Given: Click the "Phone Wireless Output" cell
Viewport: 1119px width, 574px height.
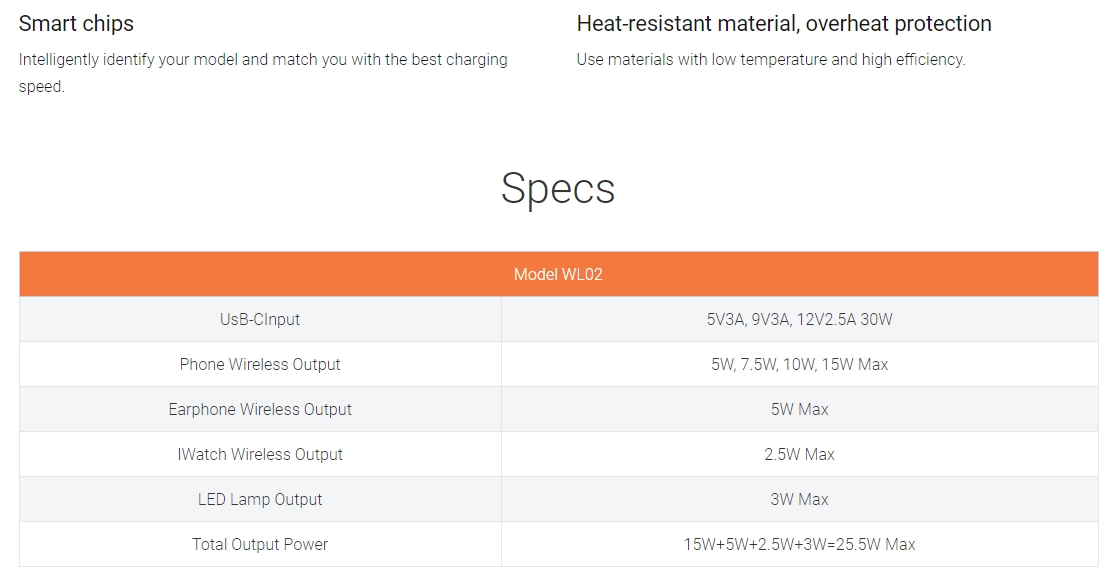Looking at the screenshot, I should [x=260, y=365].
